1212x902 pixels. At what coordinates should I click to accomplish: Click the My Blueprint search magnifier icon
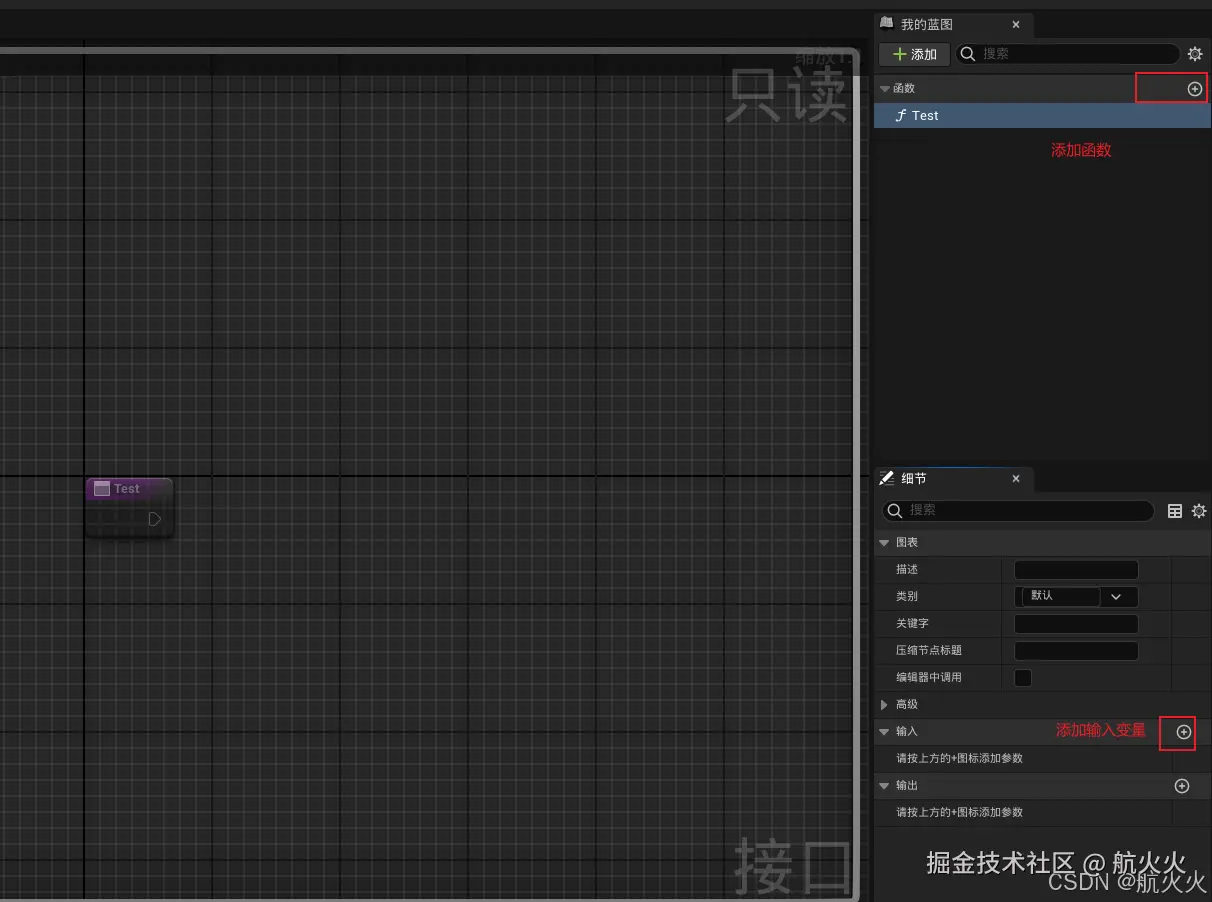click(967, 54)
